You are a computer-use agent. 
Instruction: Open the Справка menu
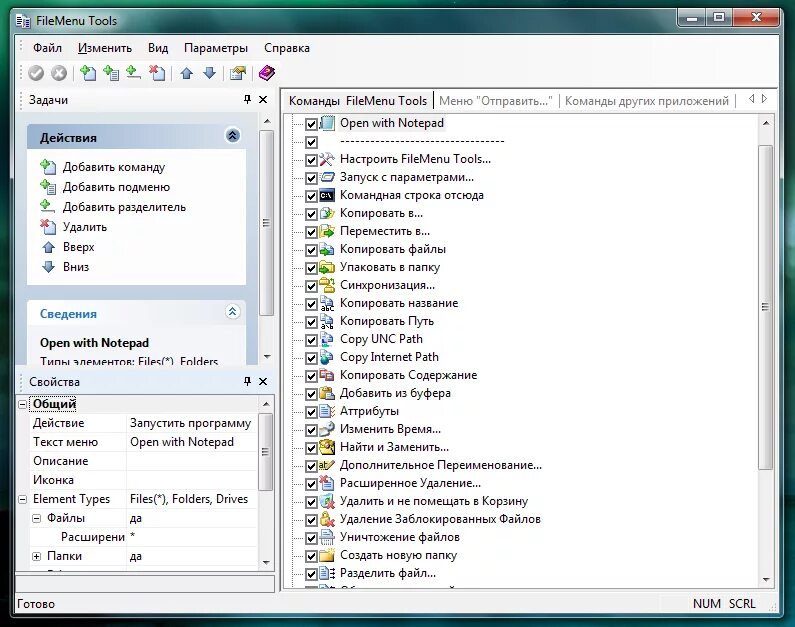click(286, 48)
